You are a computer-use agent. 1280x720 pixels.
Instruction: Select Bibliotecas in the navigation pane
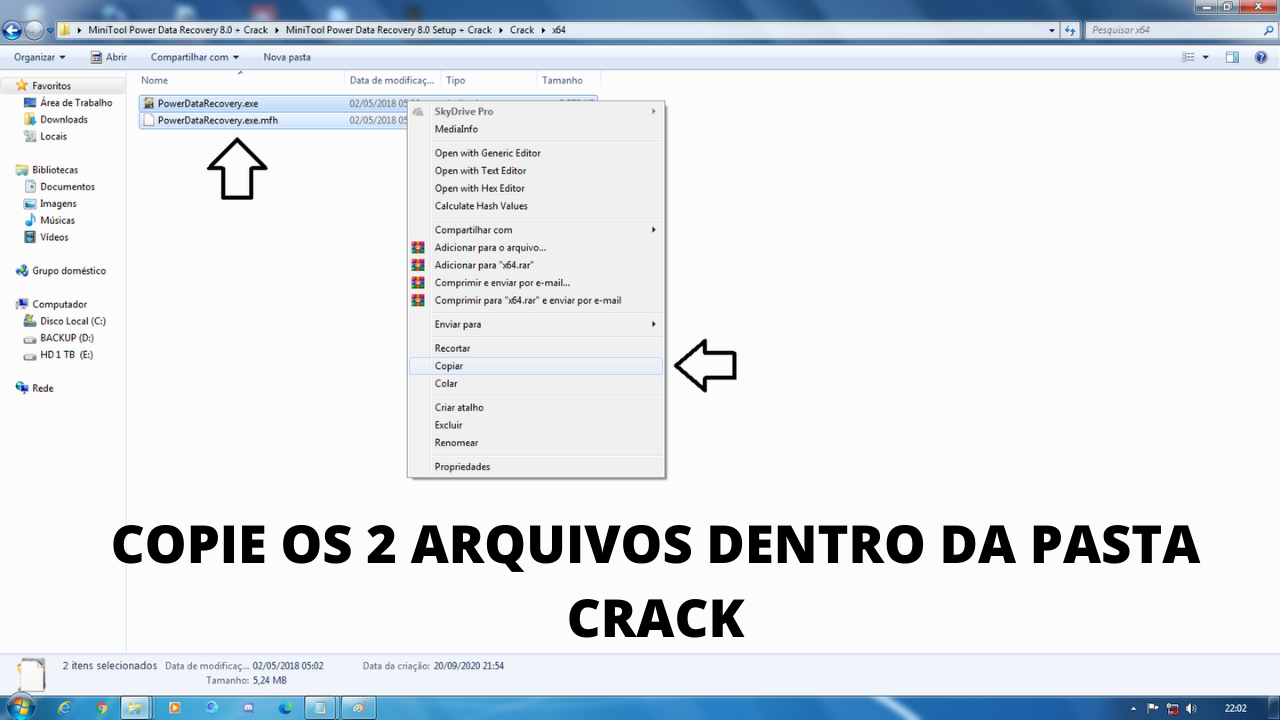[55, 170]
